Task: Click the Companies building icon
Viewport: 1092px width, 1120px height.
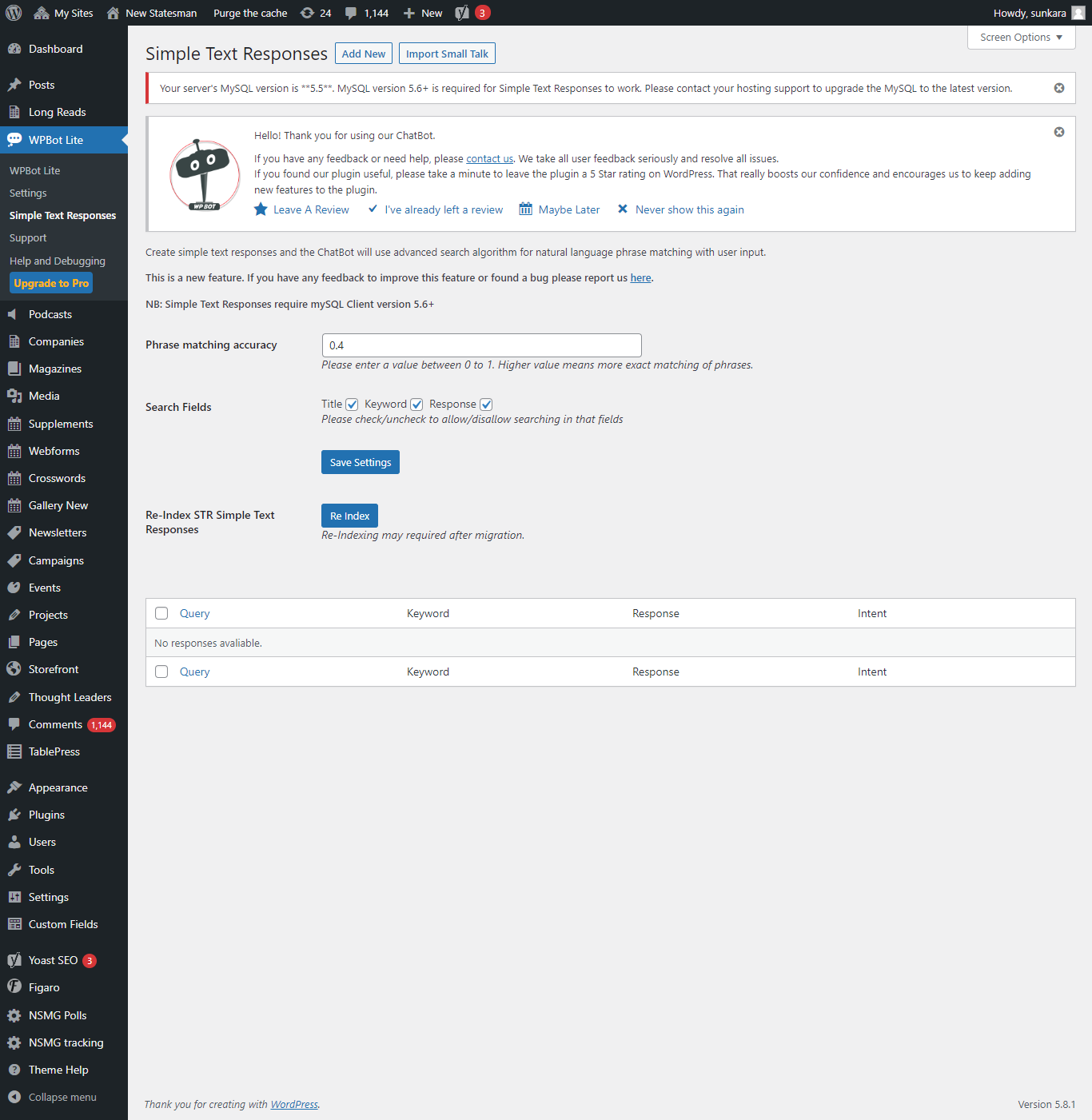Action: [x=14, y=341]
